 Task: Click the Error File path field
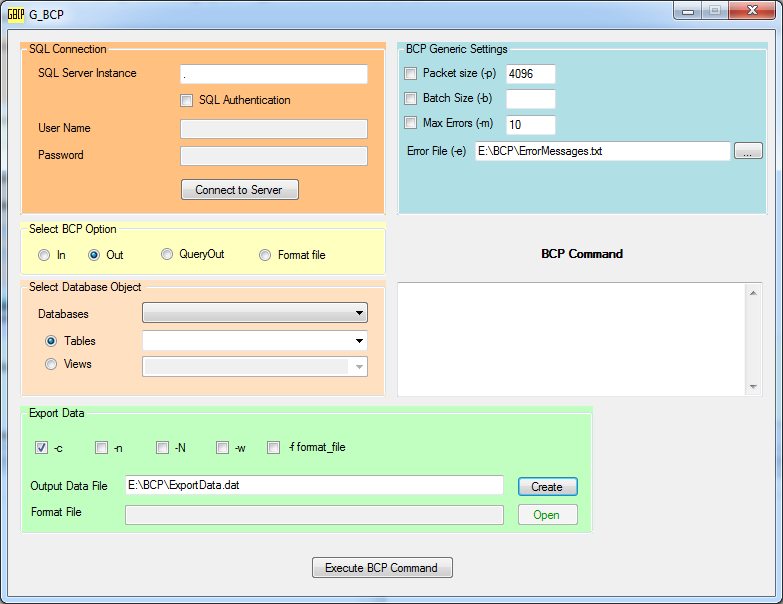603,151
